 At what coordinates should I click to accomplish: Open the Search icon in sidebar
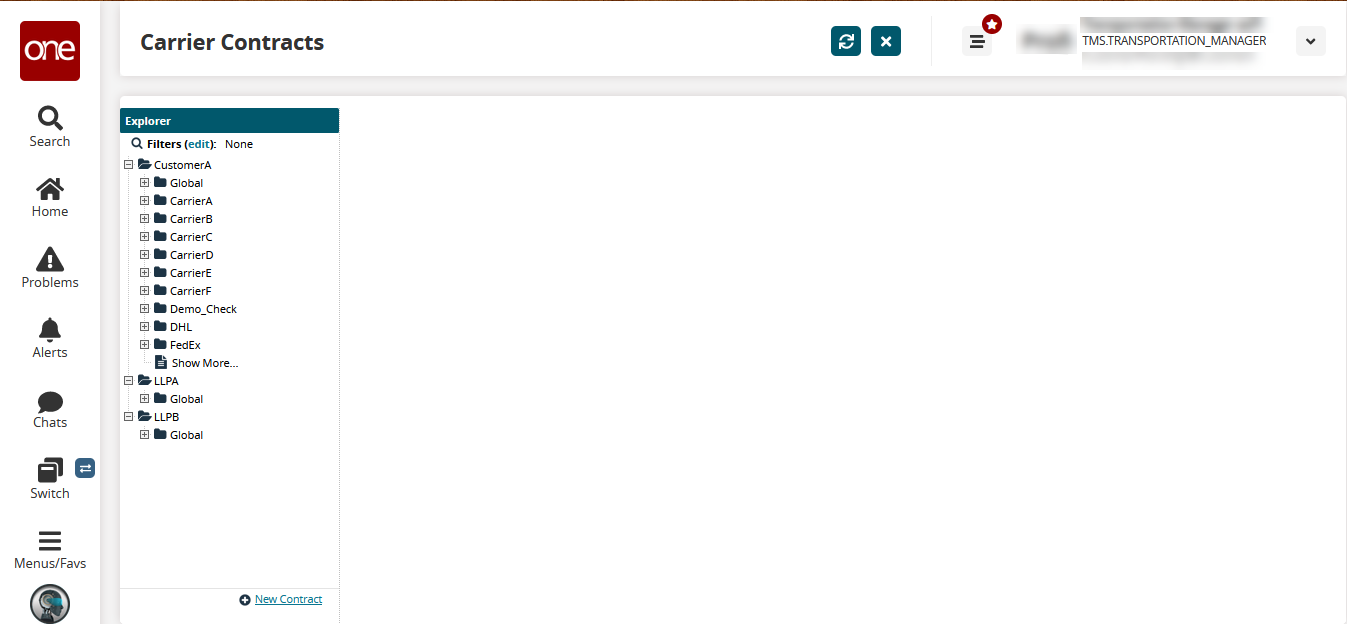pyautogui.click(x=50, y=118)
